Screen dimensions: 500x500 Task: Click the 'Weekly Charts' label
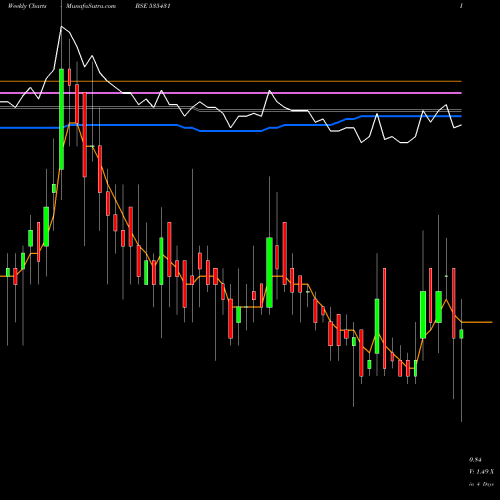(x=27, y=6)
